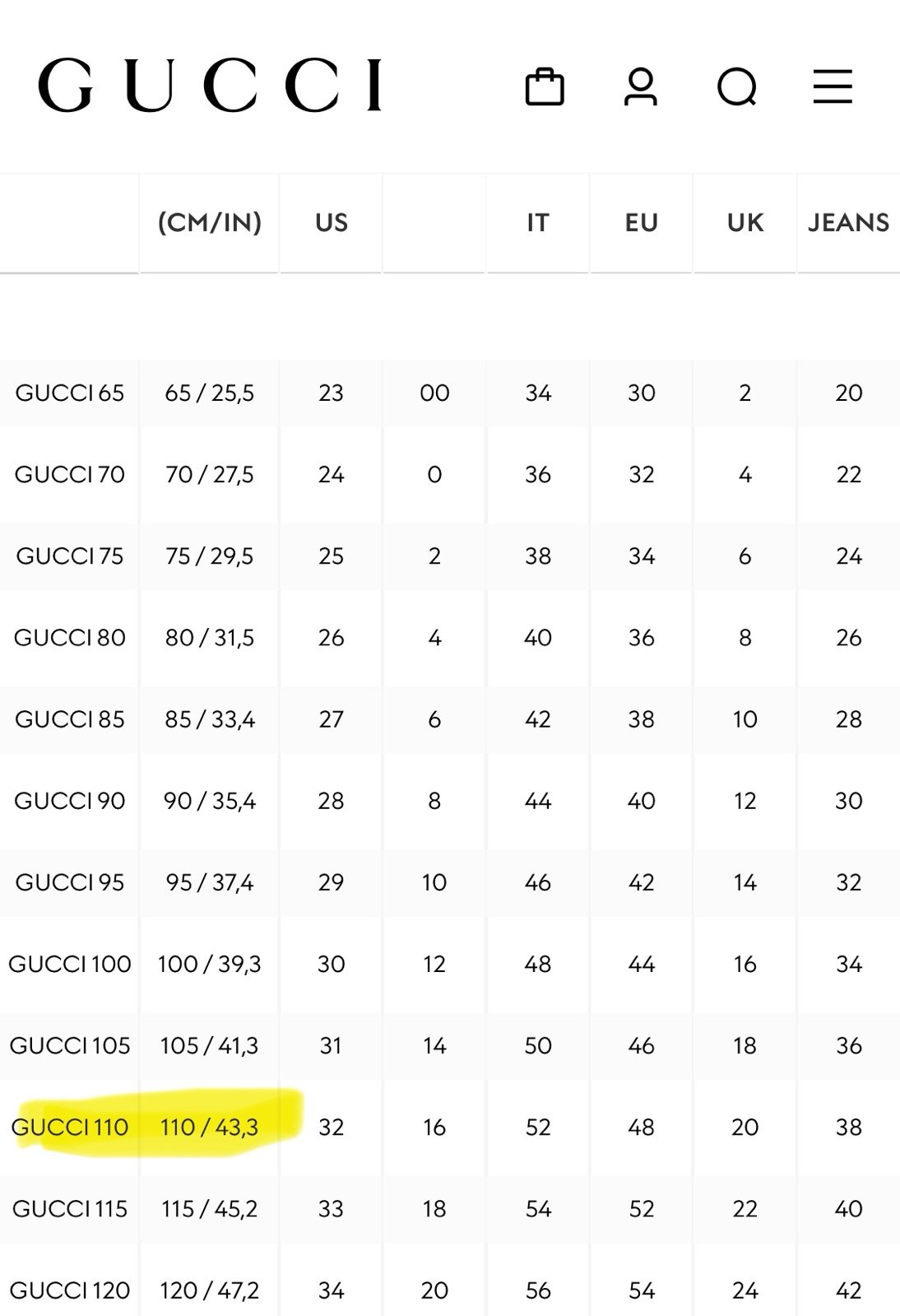
Task: Select the highlighted Gucci 110 row label
Action: click(70, 1127)
